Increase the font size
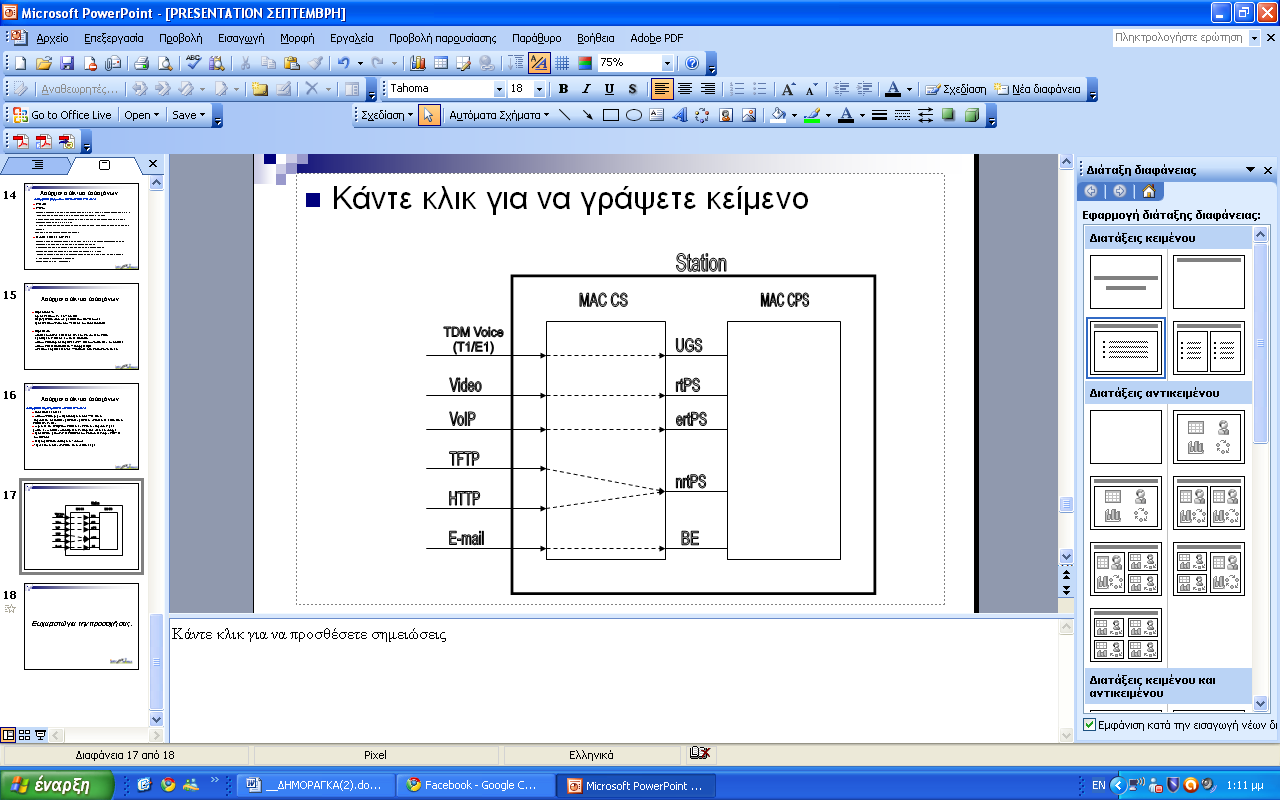 pos(789,89)
